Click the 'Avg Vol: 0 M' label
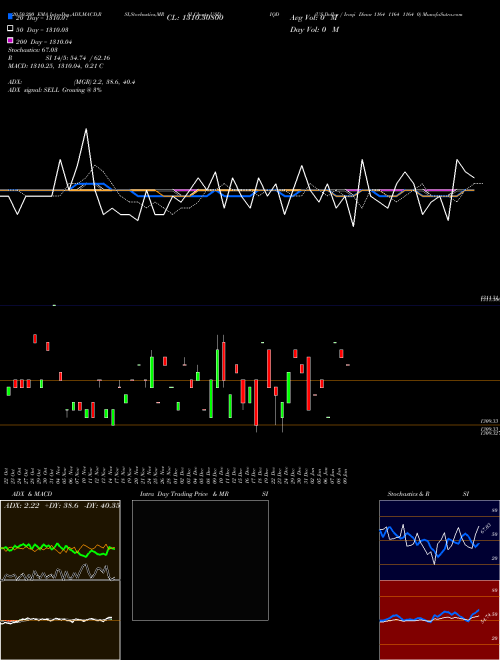Image resolution: width=500 pixels, height=660 pixels. click(314, 18)
